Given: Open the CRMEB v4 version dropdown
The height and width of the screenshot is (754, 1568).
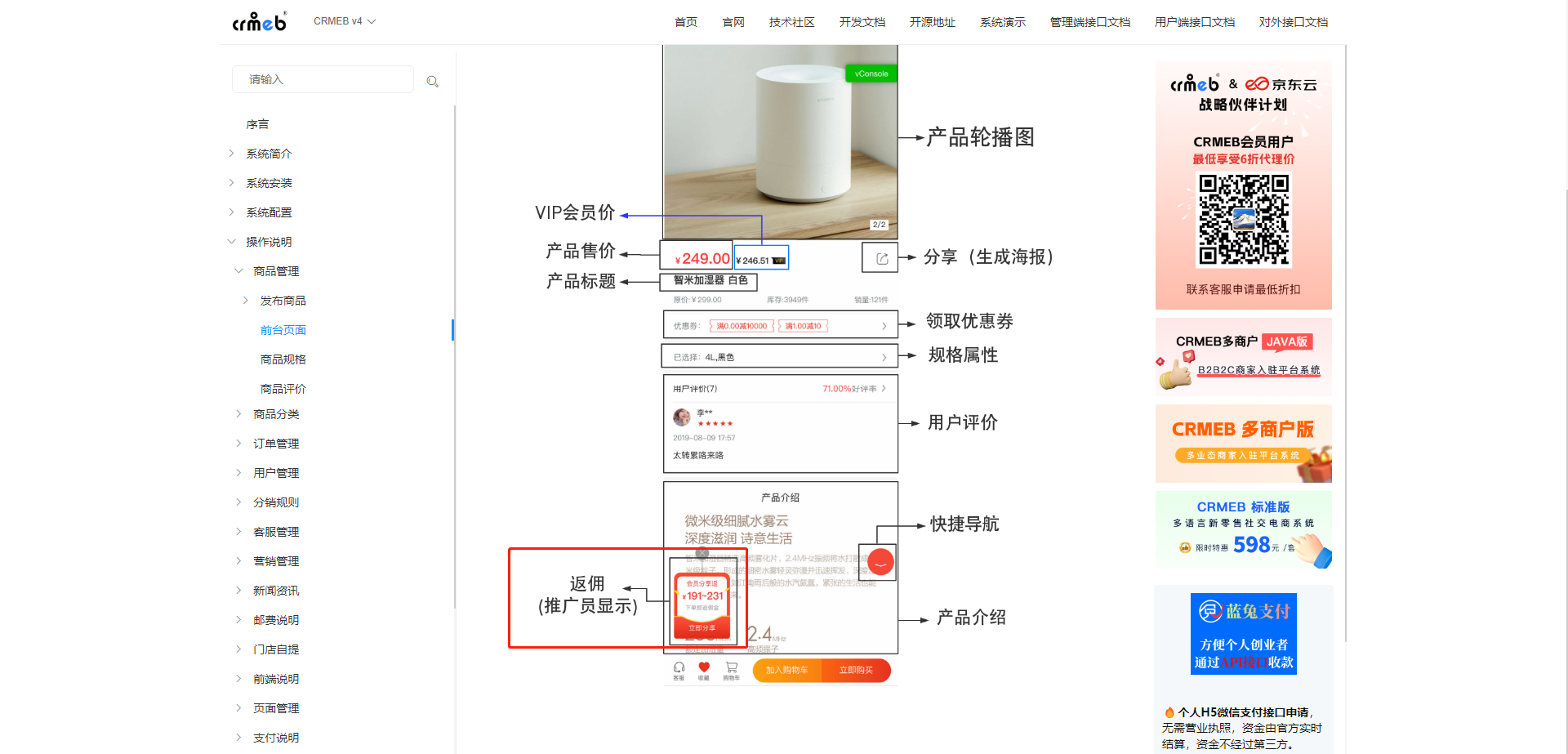Looking at the screenshot, I should click(344, 21).
